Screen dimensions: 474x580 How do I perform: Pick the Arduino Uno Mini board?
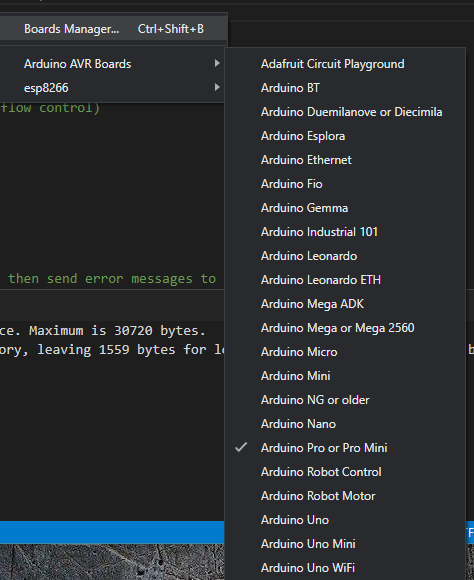[345, 544]
